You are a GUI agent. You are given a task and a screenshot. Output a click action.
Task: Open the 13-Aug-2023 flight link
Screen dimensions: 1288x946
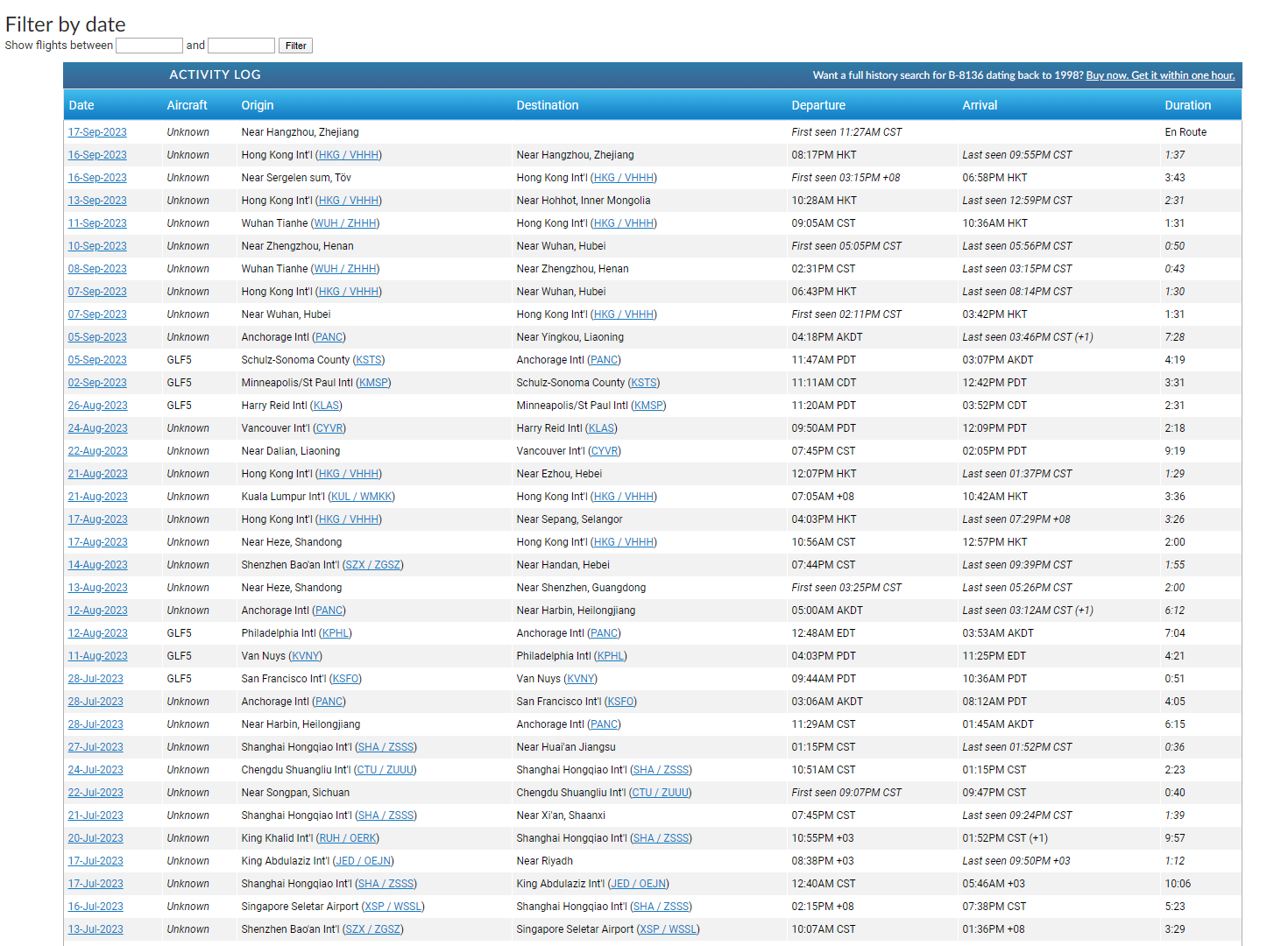pyautogui.click(x=98, y=588)
